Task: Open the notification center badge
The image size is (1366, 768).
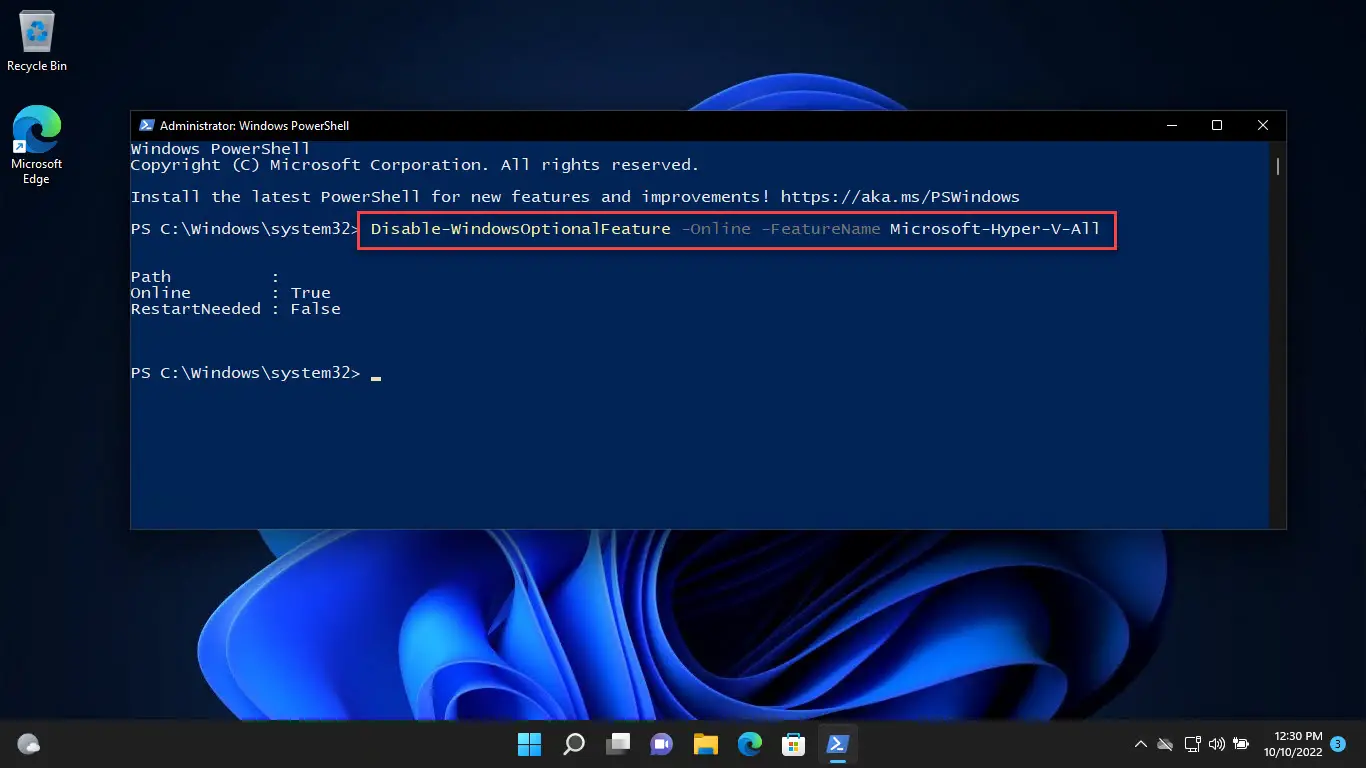Action: point(1339,744)
